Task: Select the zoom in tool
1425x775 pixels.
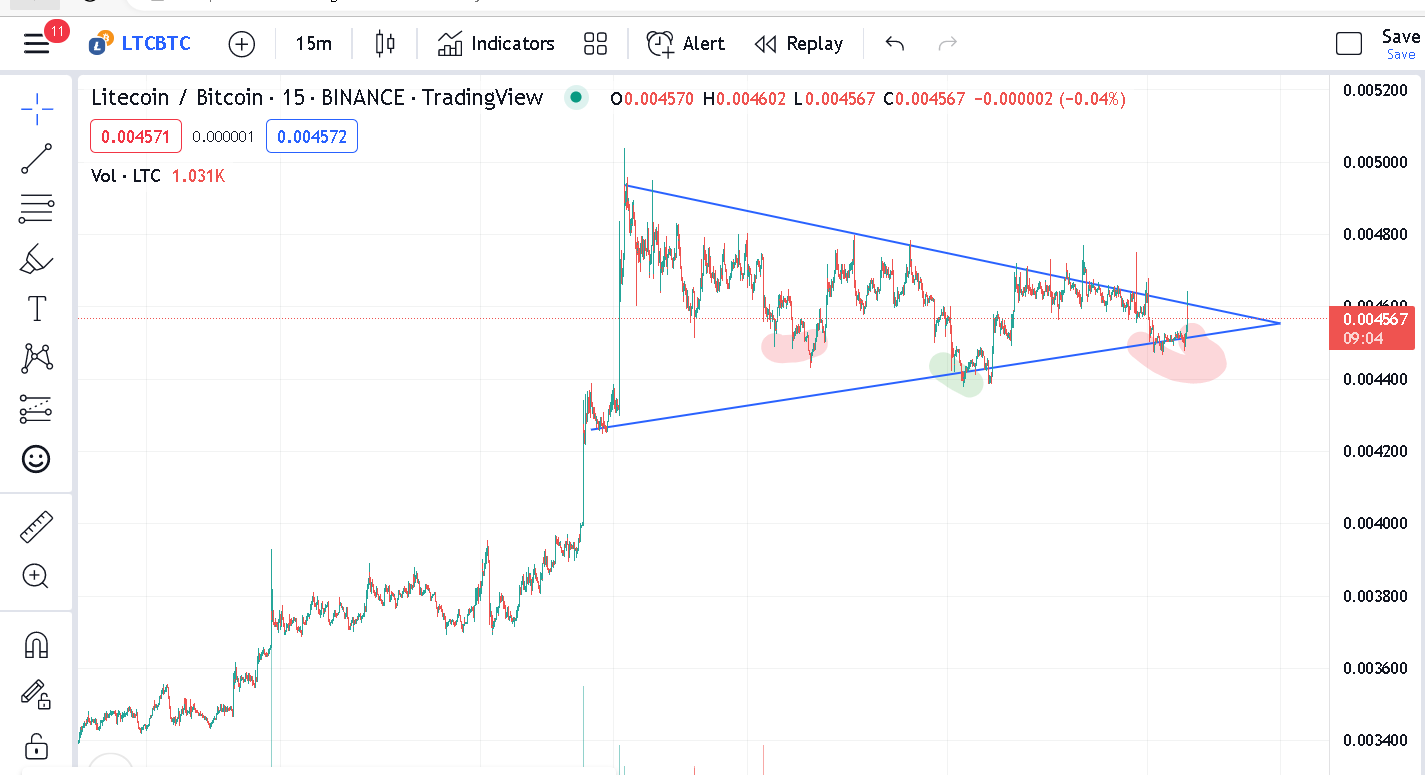Action: tap(37, 576)
